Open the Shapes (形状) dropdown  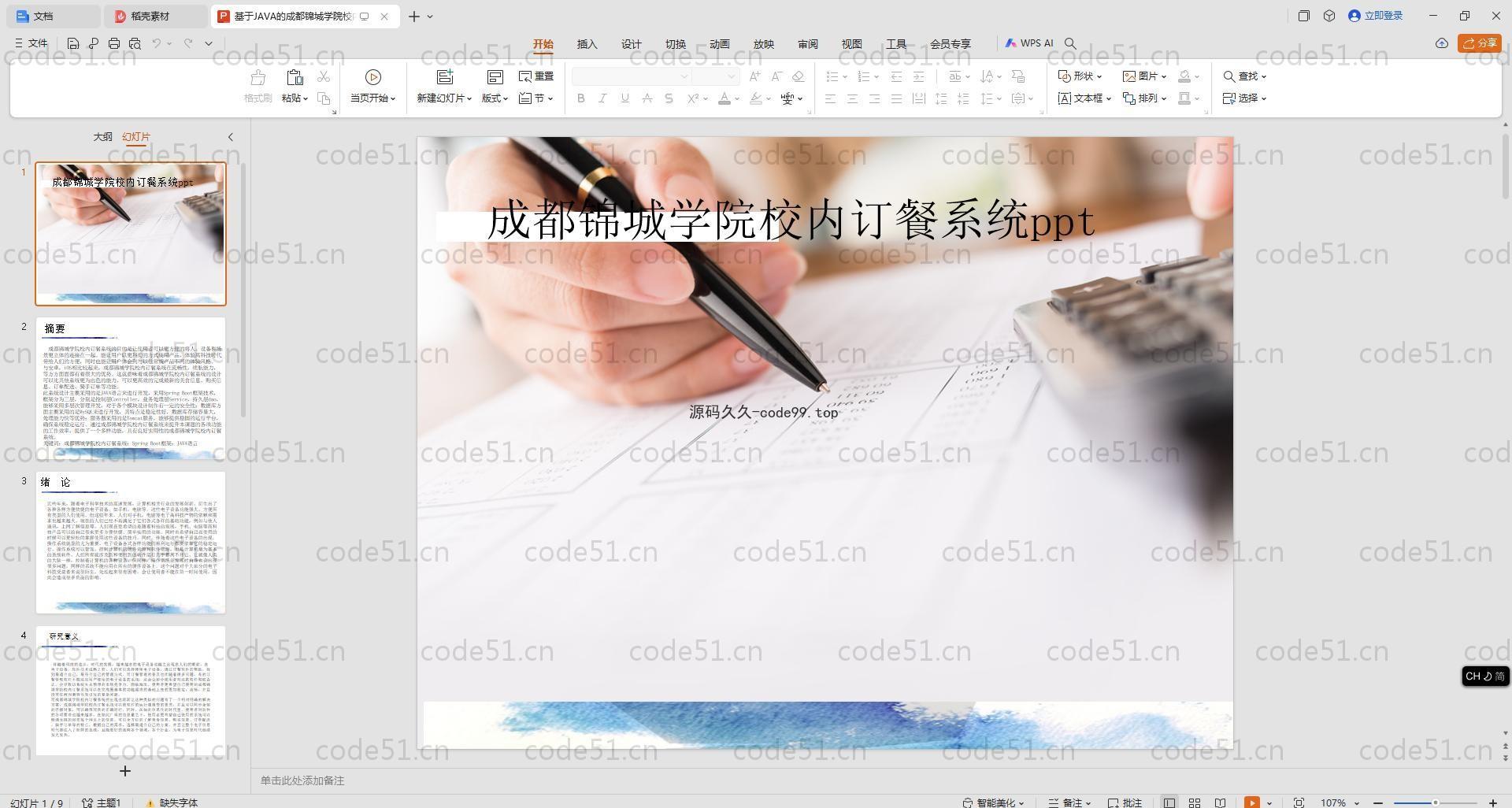pyautogui.click(x=1080, y=76)
